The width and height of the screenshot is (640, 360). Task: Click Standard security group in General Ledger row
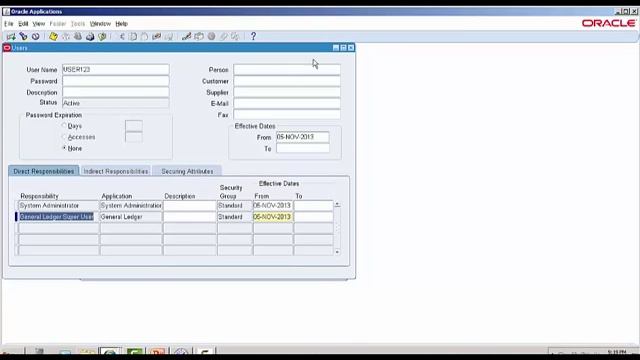tap(235, 217)
